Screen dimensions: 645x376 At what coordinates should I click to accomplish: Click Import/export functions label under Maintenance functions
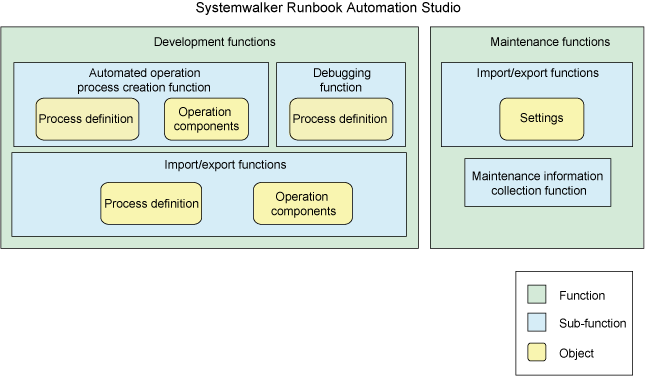pyautogui.click(x=537, y=73)
